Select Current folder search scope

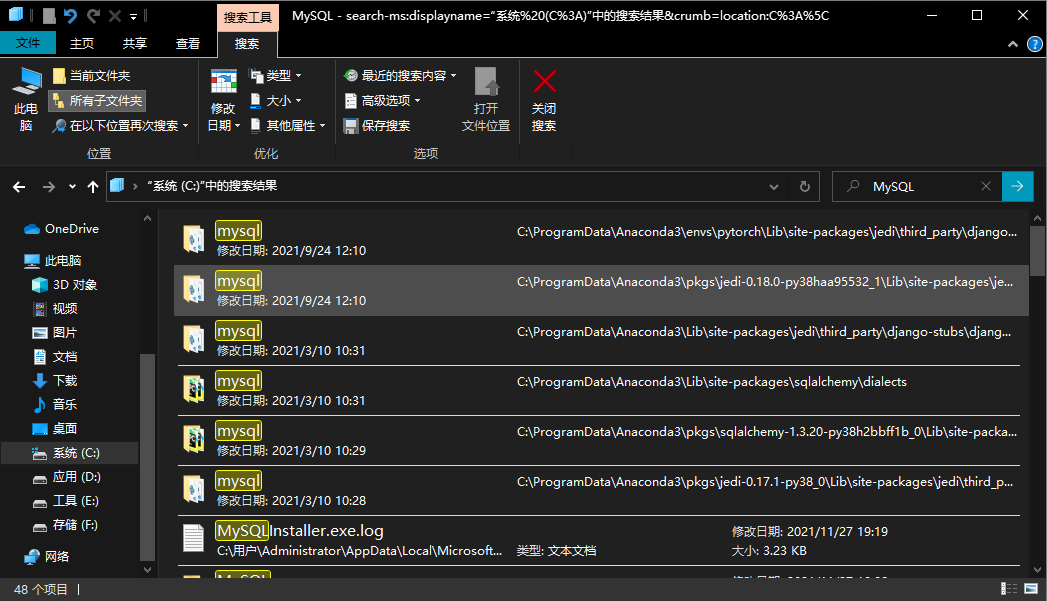pyautogui.click(x=91, y=75)
